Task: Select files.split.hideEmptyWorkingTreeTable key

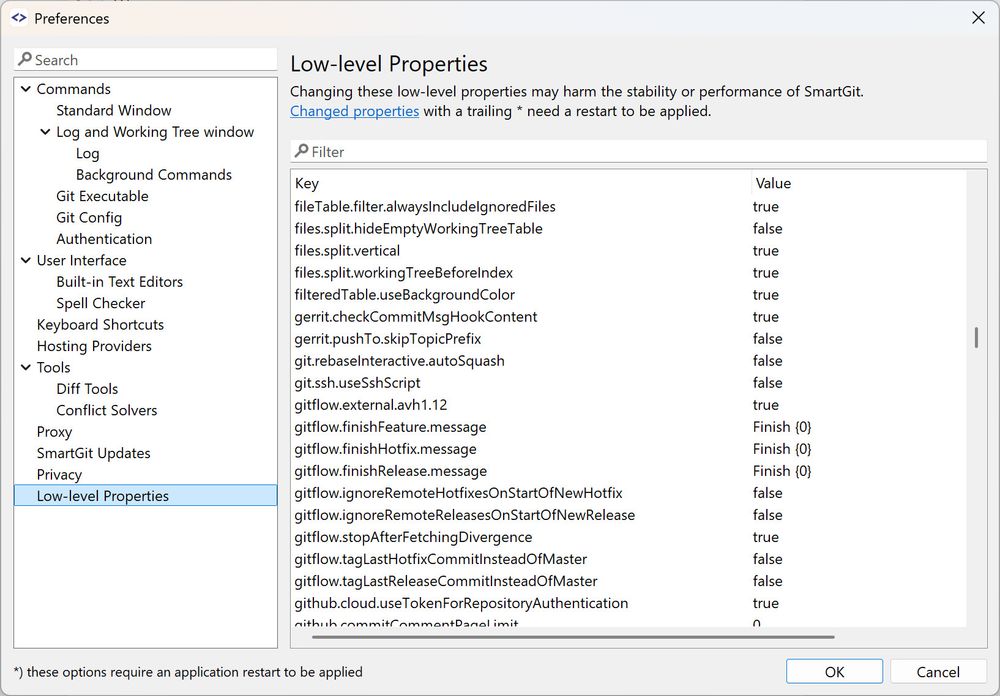Action: [418, 228]
